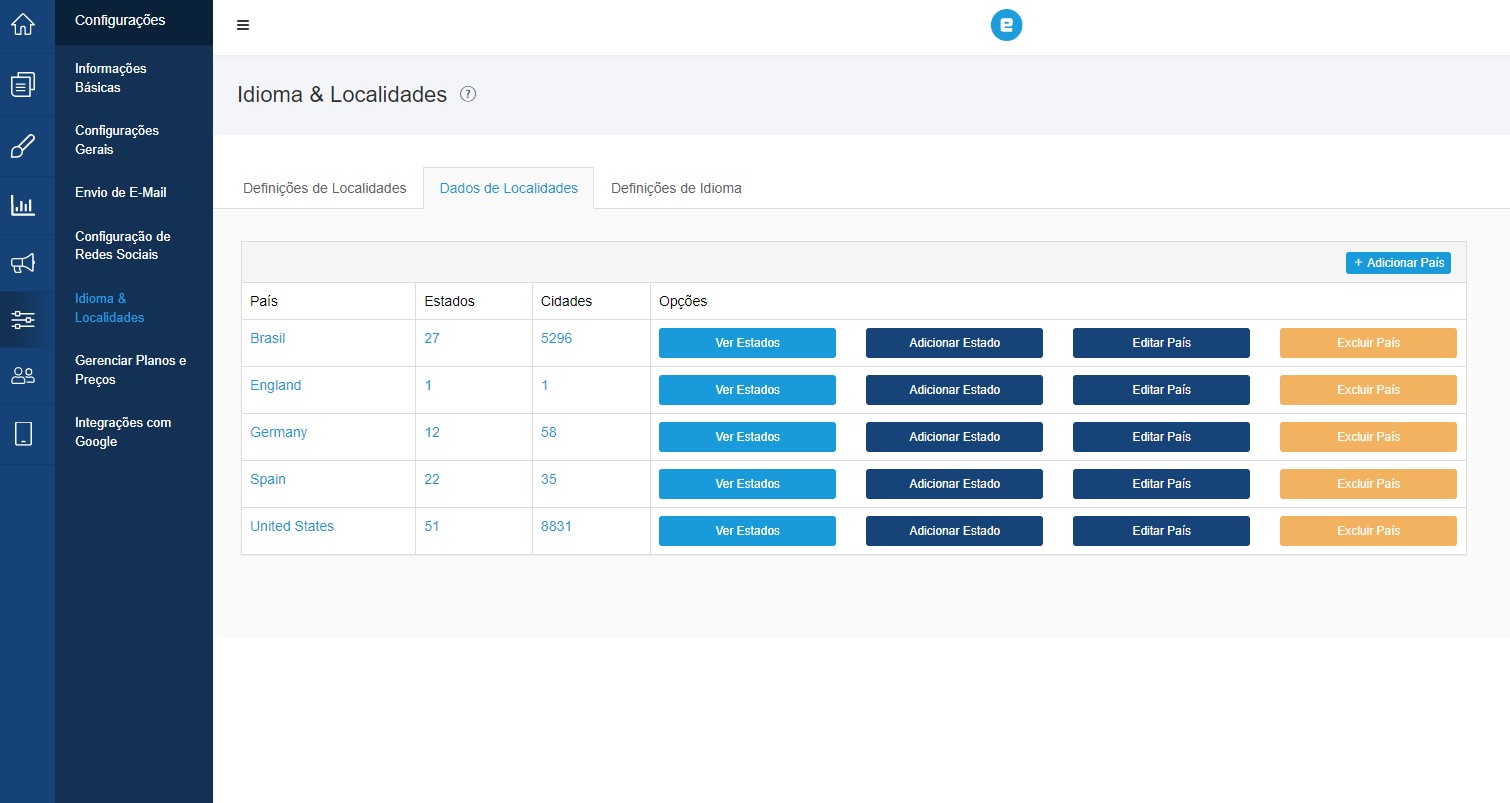1510x803 pixels.
Task: Open the Definições de Localidades tab
Action: click(x=323, y=188)
